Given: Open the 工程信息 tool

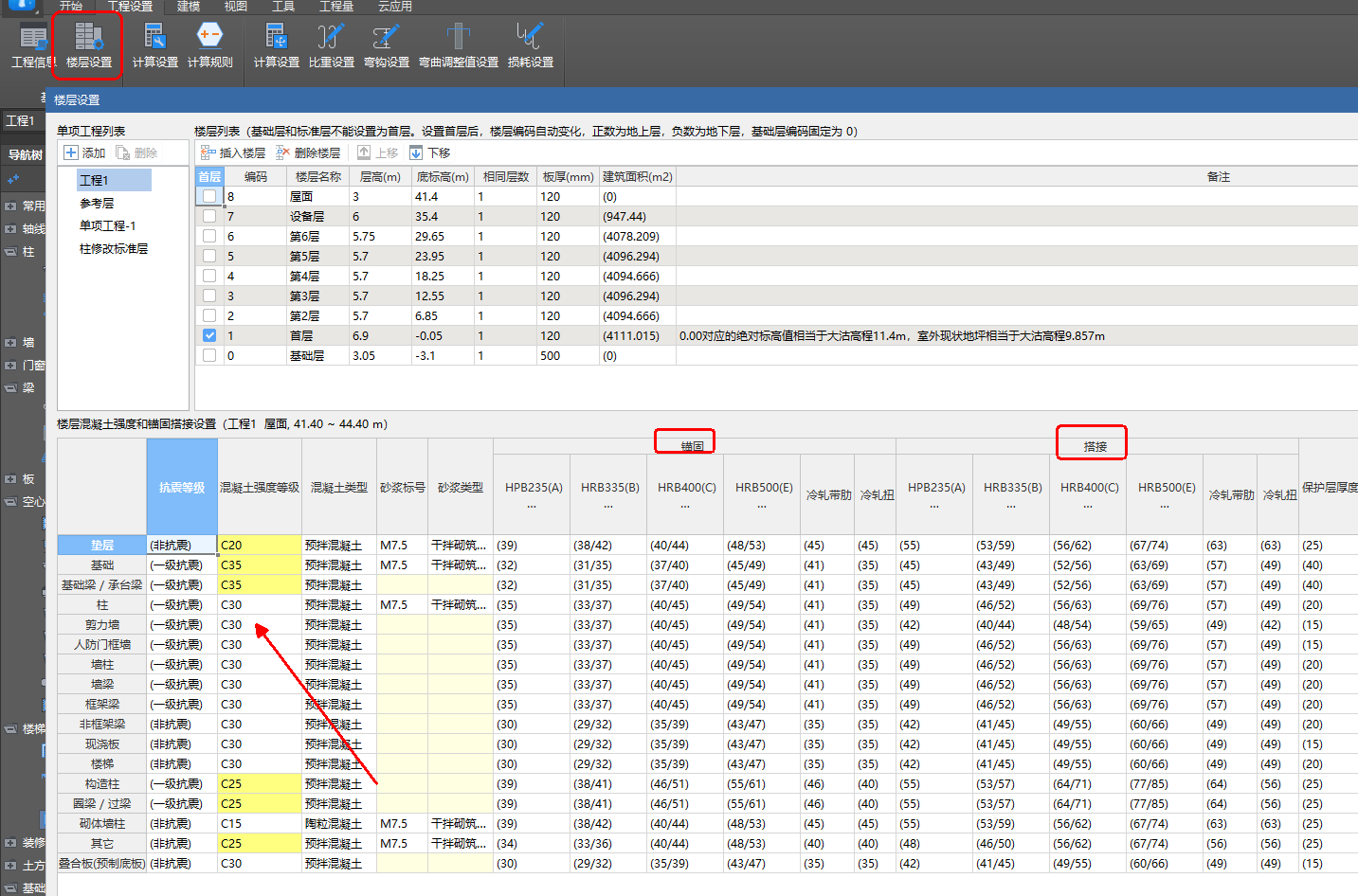Looking at the screenshot, I should [33, 45].
